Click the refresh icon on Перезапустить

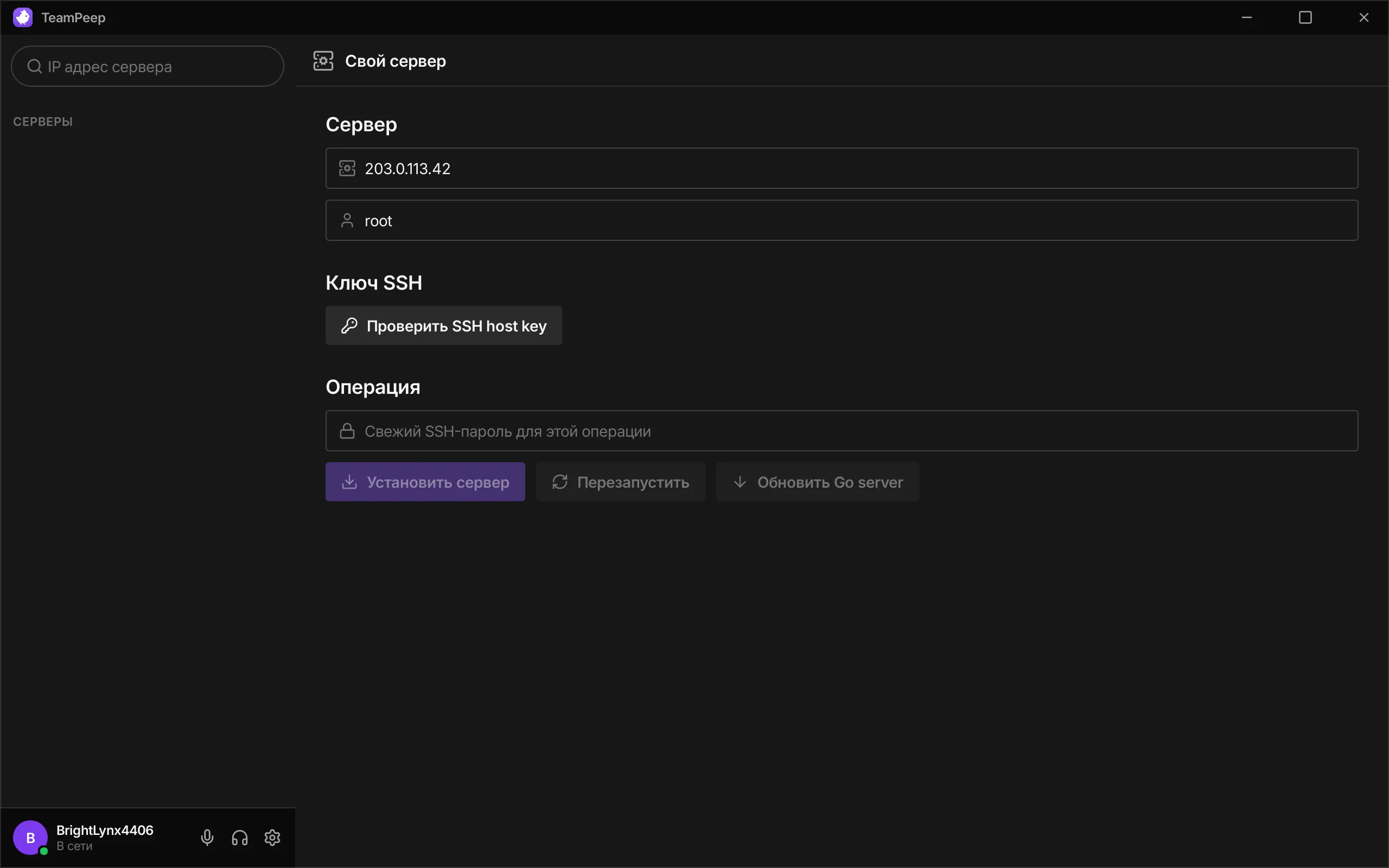point(560,482)
